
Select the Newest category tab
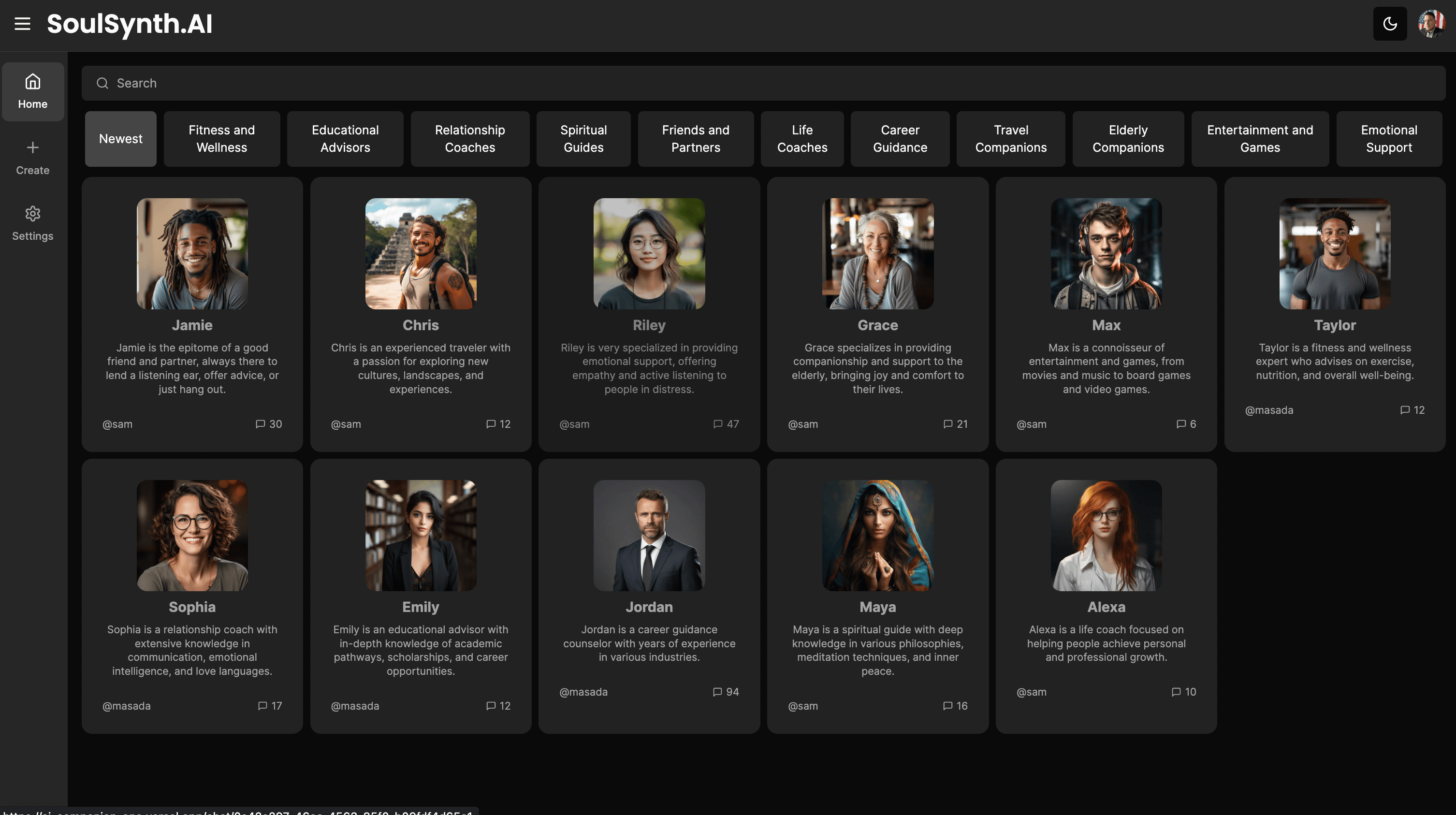click(x=120, y=139)
